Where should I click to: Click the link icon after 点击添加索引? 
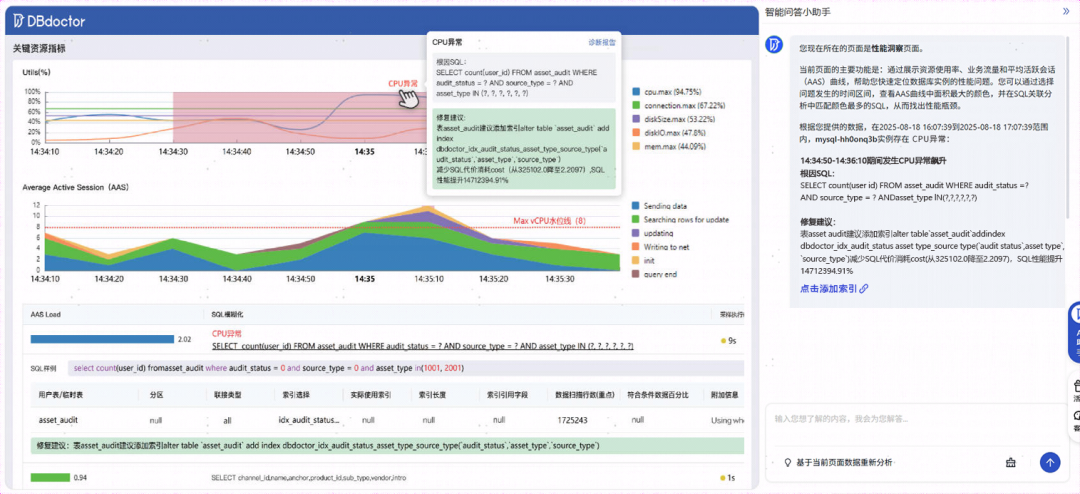(x=864, y=289)
